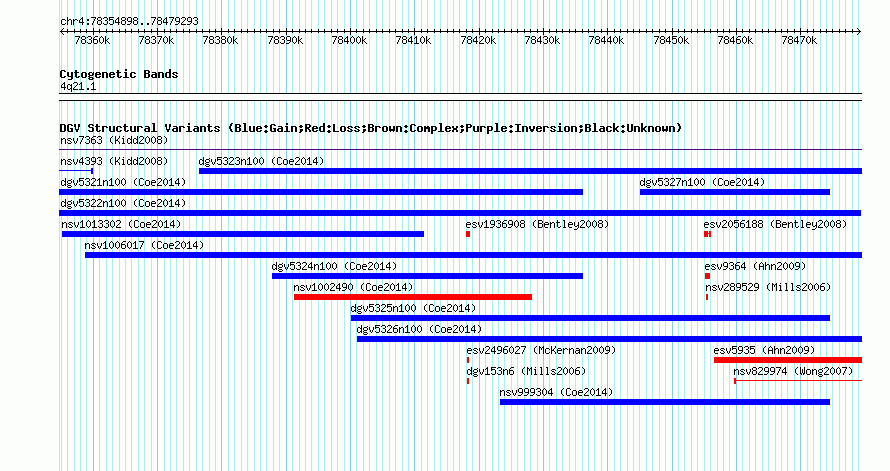Select the dgv5325n100 (Coe2014) label
Image resolution: width=890 pixels, height=471 pixels.
coord(413,308)
